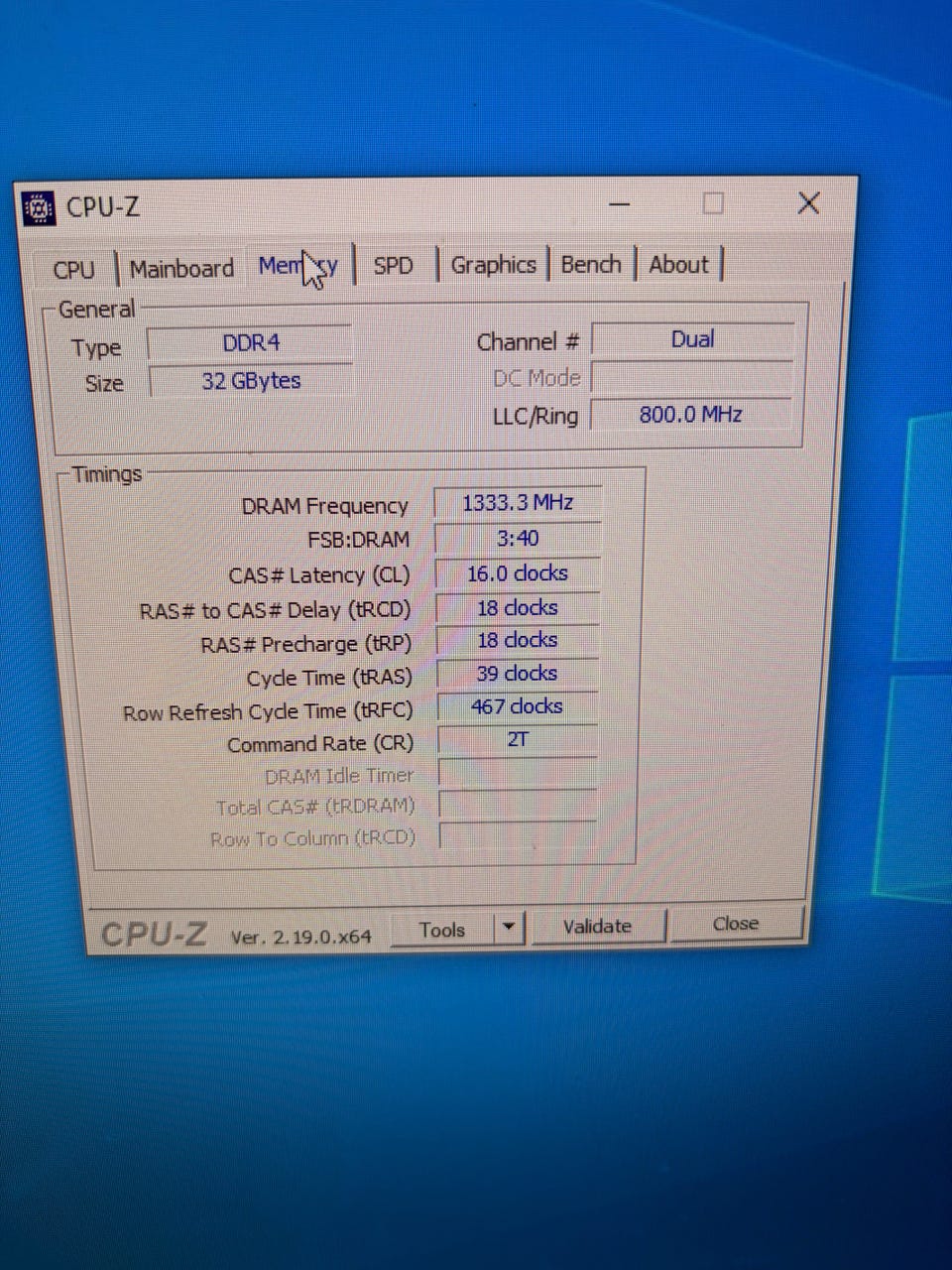Click the Dual channel value
This screenshot has height=1270, width=952.
[692, 339]
